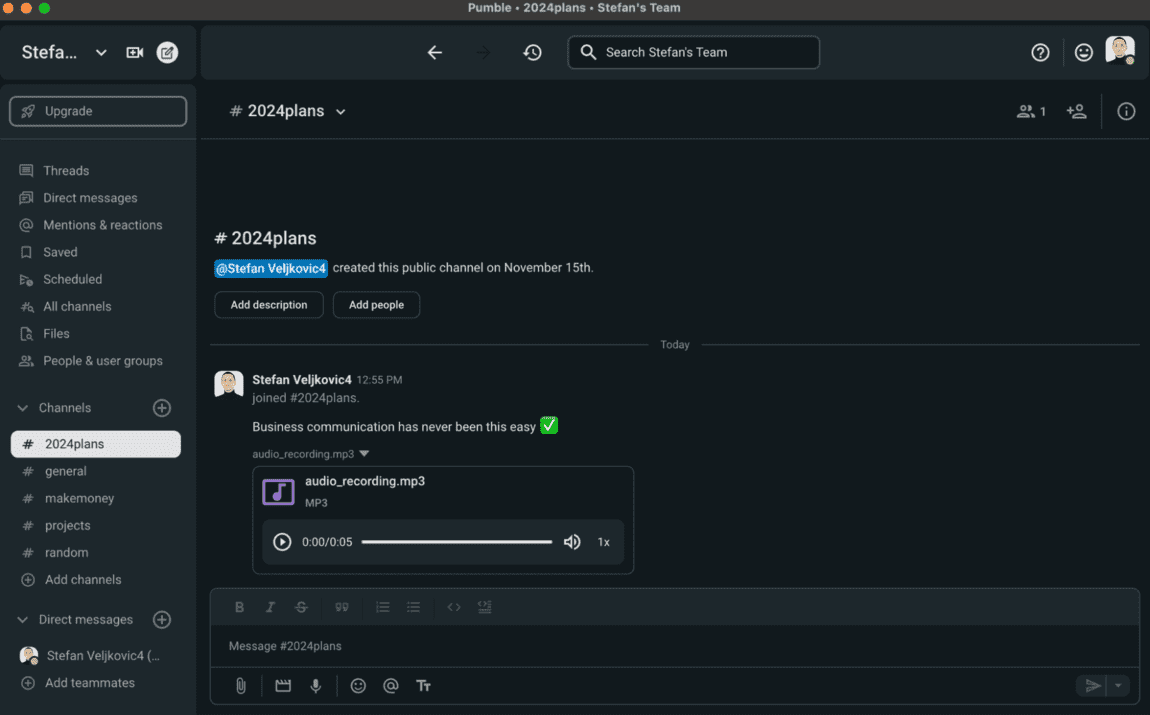Viewport: 1150px width, 715px height.
Task: Toggle the text formatting toolbar (Tt)
Action: click(423, 686)
